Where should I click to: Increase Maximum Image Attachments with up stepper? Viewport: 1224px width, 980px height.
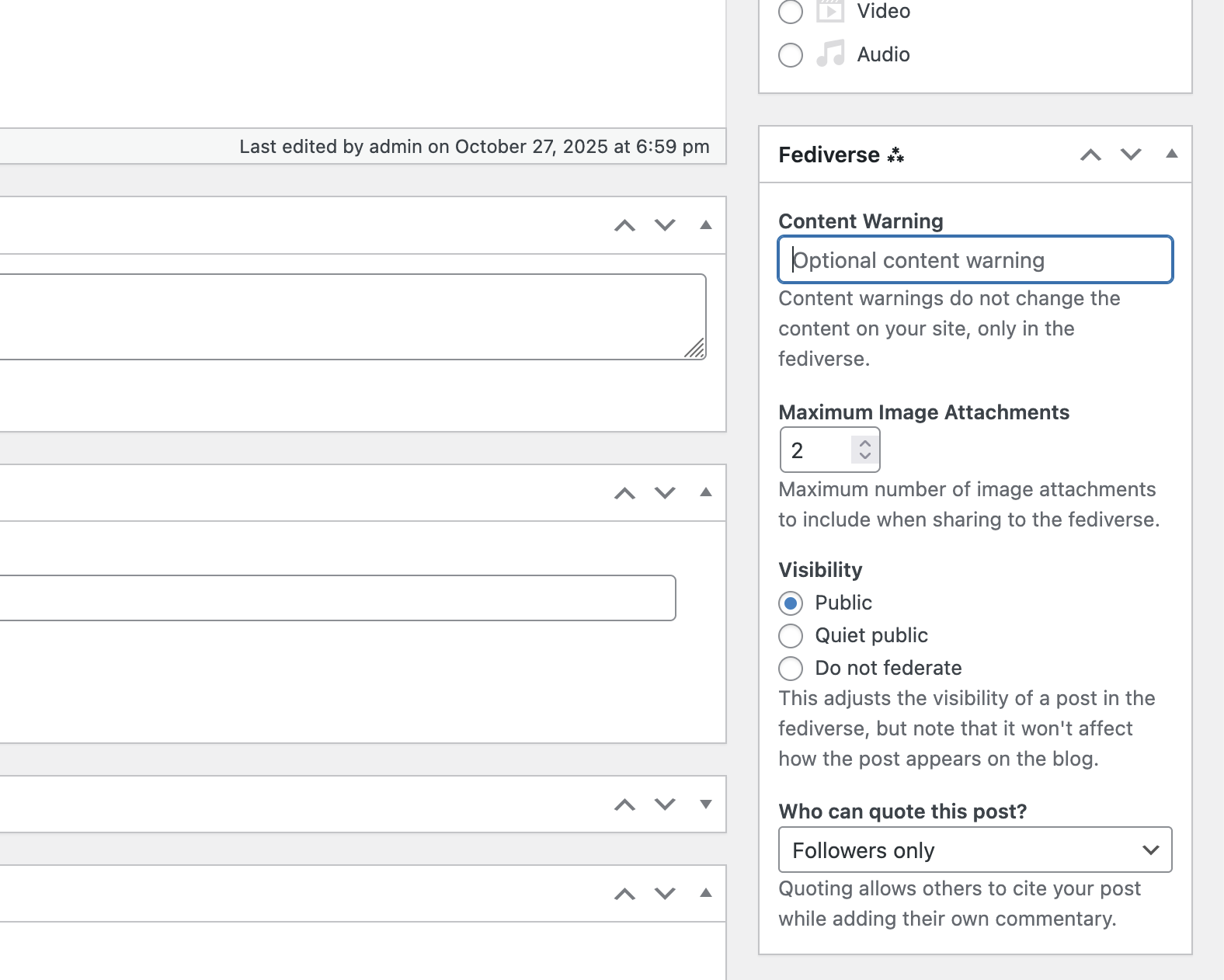pos(865,444)
